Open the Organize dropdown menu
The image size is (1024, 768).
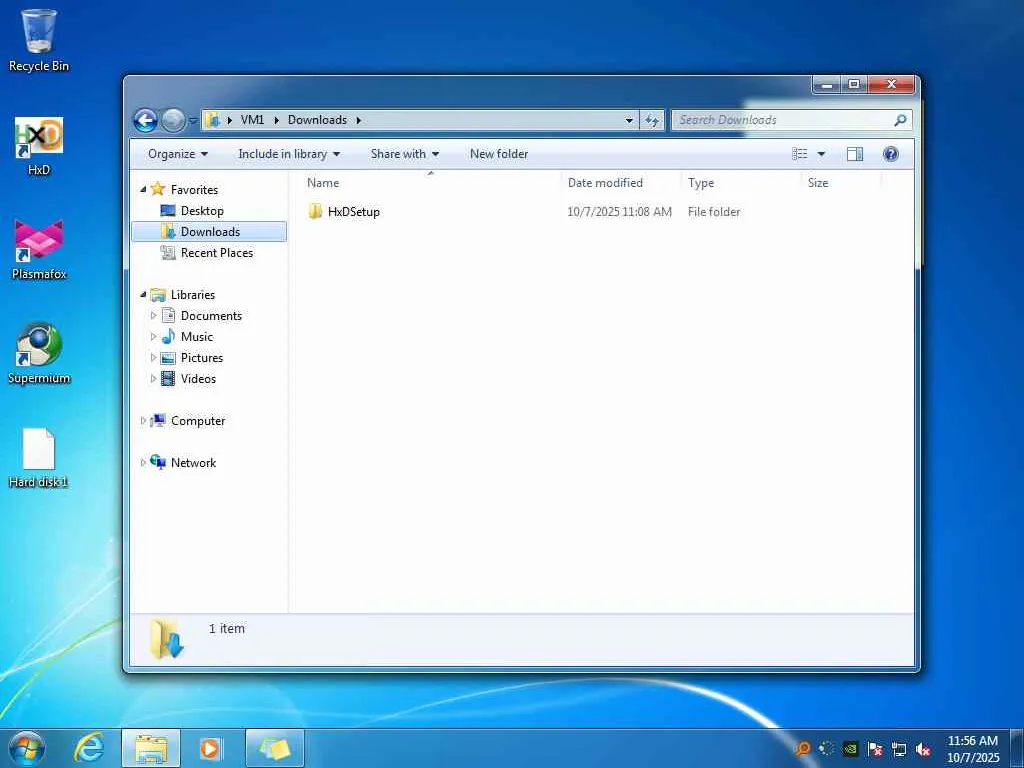[x=178, y=154]
